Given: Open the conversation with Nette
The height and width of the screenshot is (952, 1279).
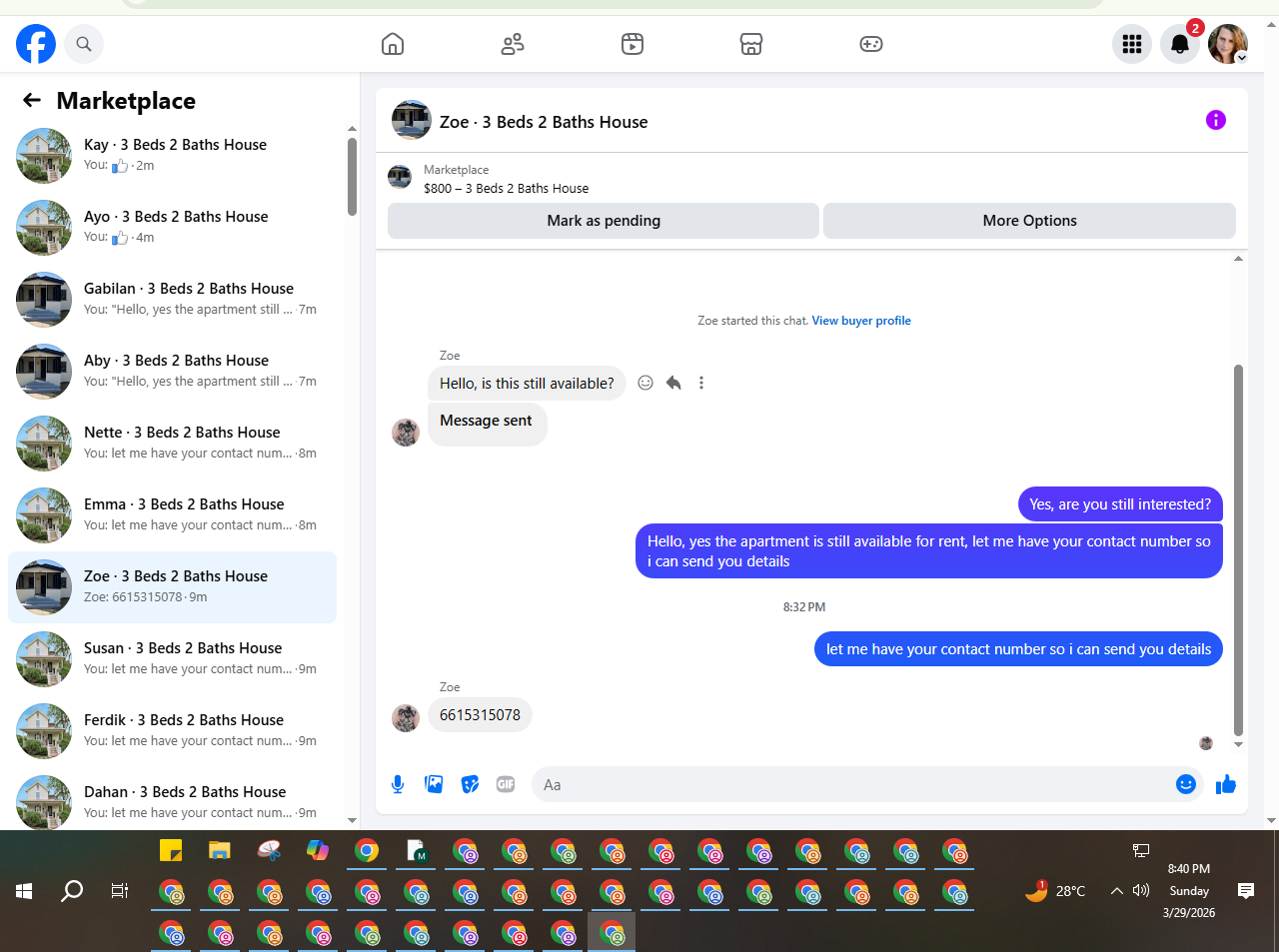Looking at the screenshot, I should point(172,444).
